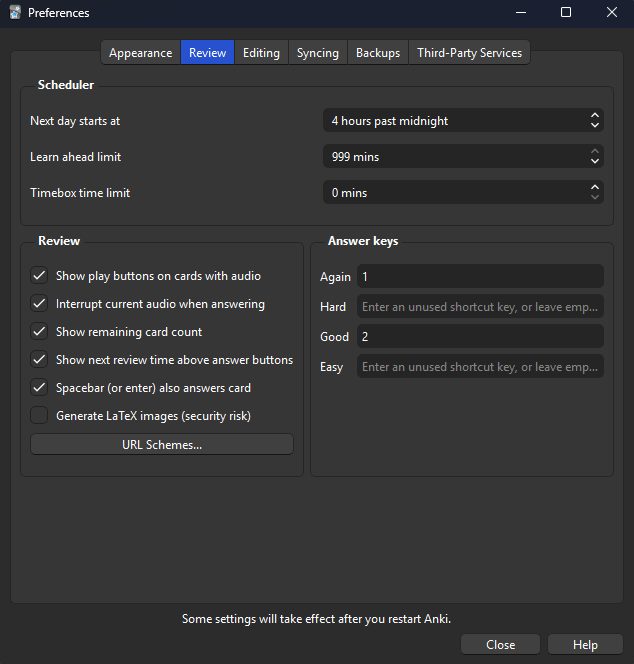Uncheck Spacebar (or enter) also answers card
634x664 pixels.
39,387
